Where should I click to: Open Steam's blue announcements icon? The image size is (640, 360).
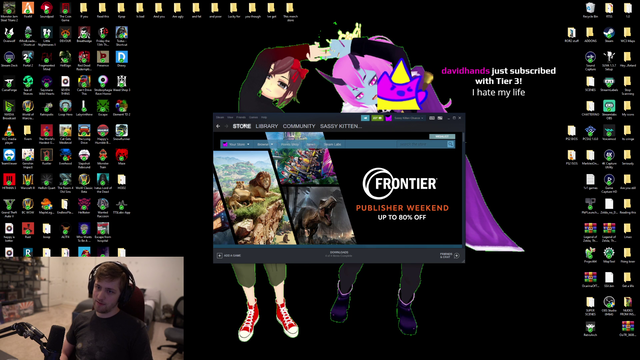365,118
